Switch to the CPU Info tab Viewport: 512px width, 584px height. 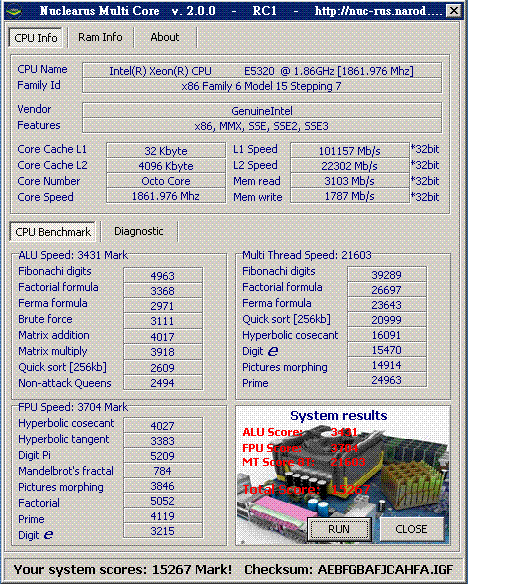[36, 38]
